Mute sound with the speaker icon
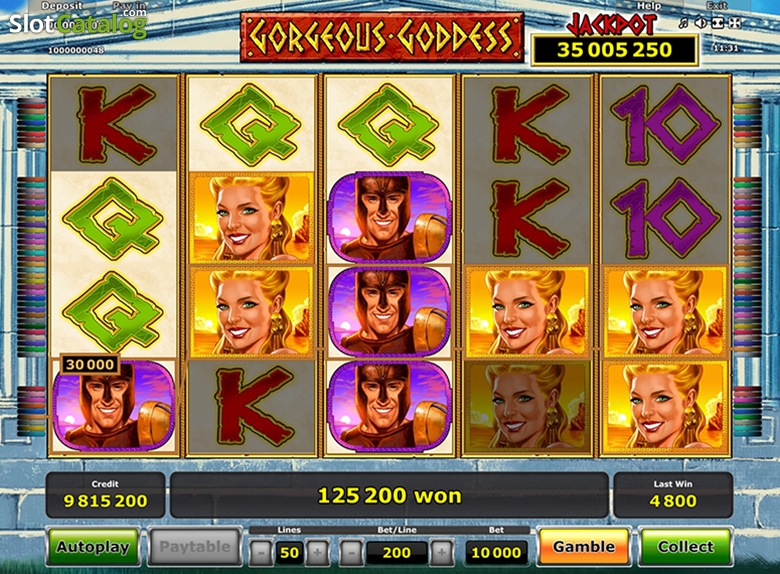 pyautogui.click(x=700, y=22)
